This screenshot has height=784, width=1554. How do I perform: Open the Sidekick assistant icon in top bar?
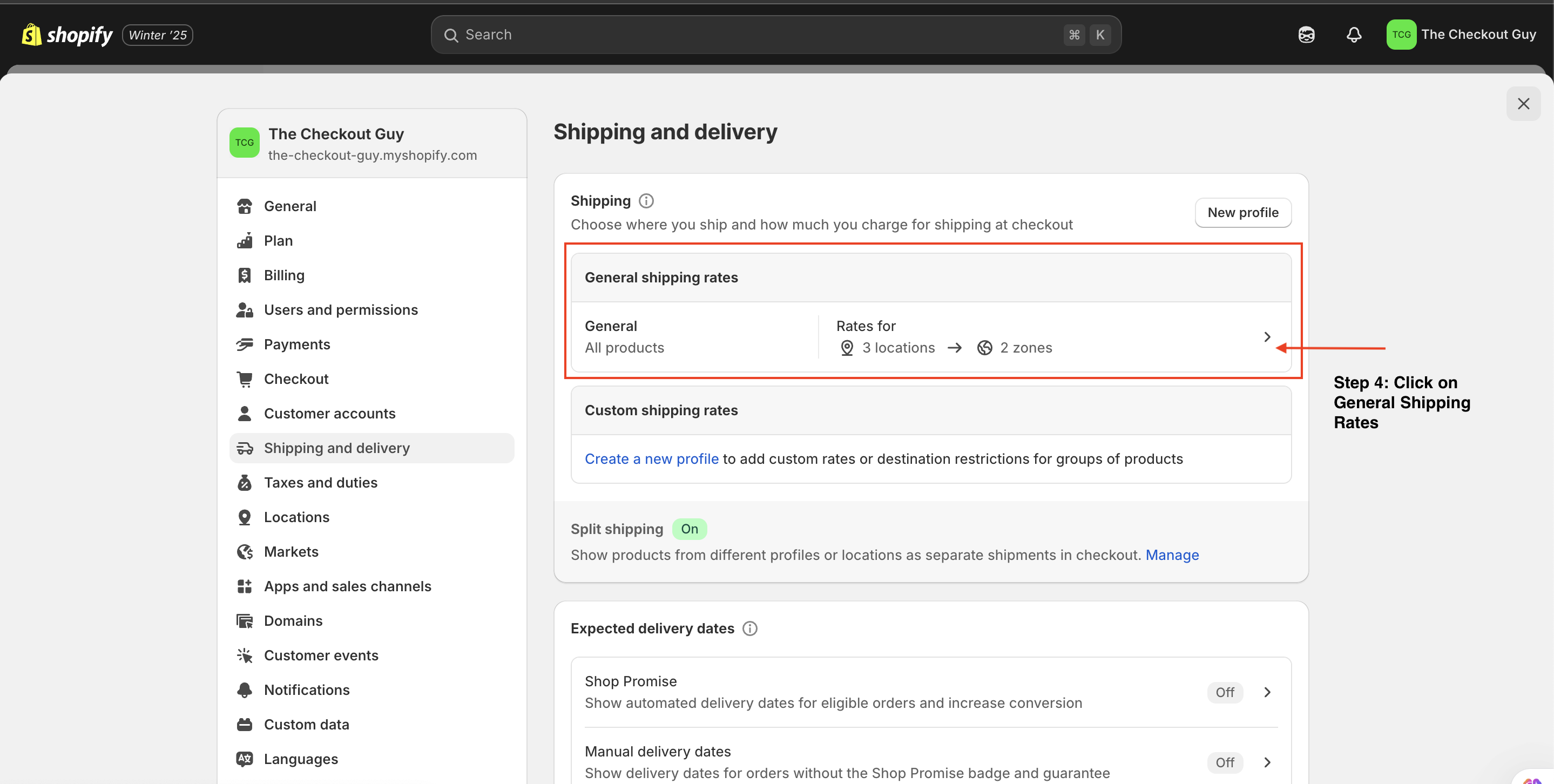coord(1306,35)
